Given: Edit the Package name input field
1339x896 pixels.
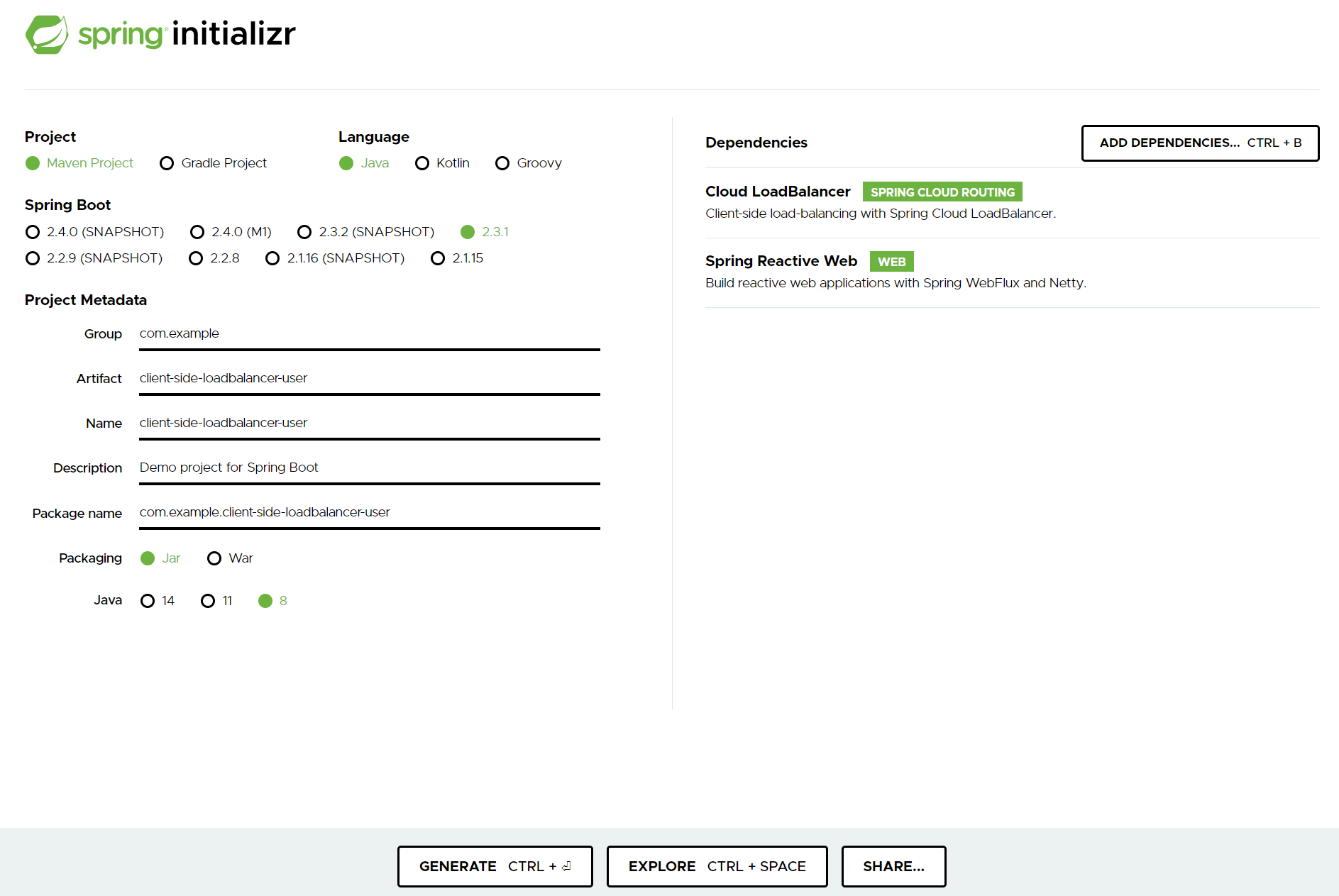Looking at the screenshot, I should (370, 513).
